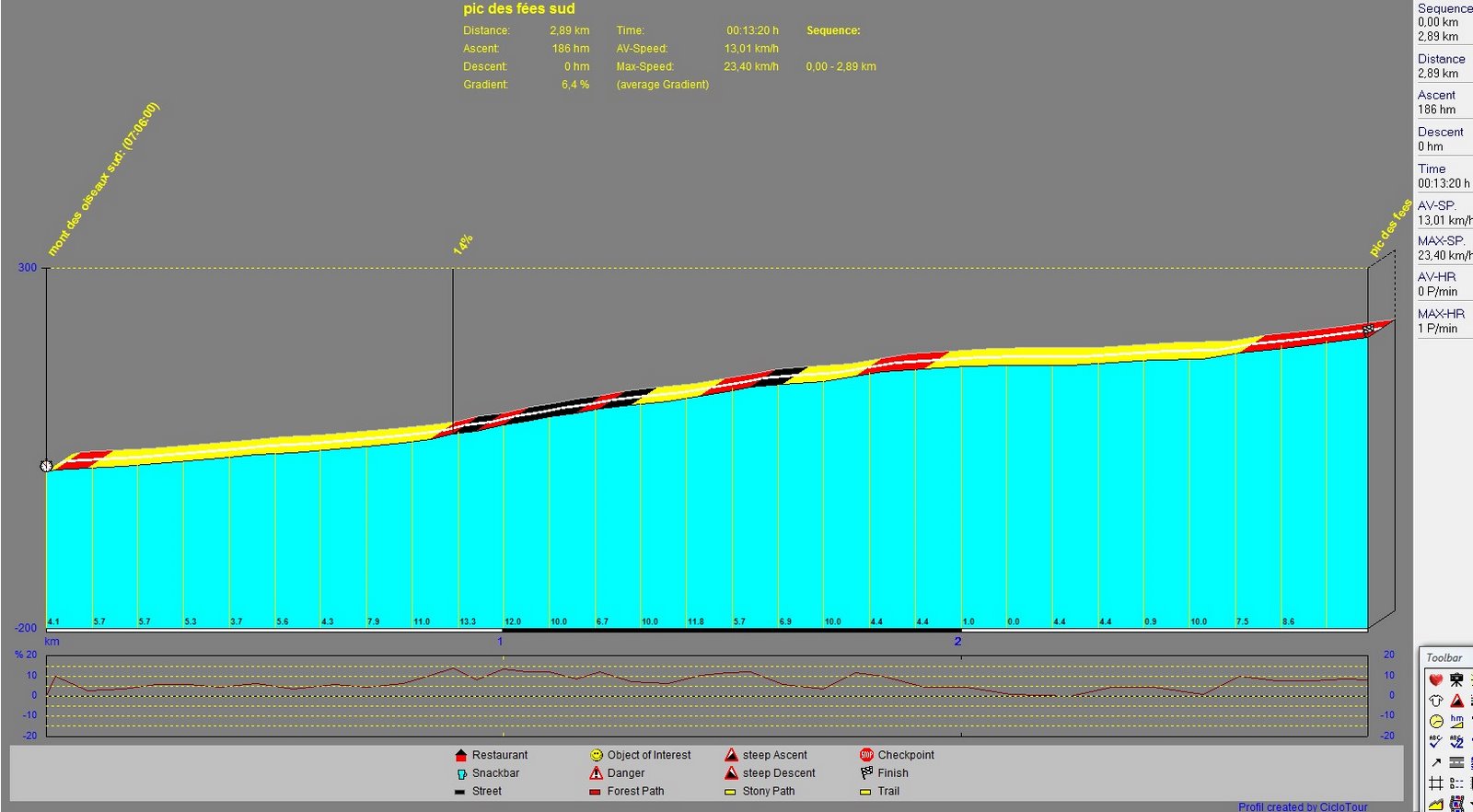Viewport: 1473px width, 812px height.
Task: Click the red heart rate icon in Toolbar
Action: pyautogui.click(x=1435, y=680)
